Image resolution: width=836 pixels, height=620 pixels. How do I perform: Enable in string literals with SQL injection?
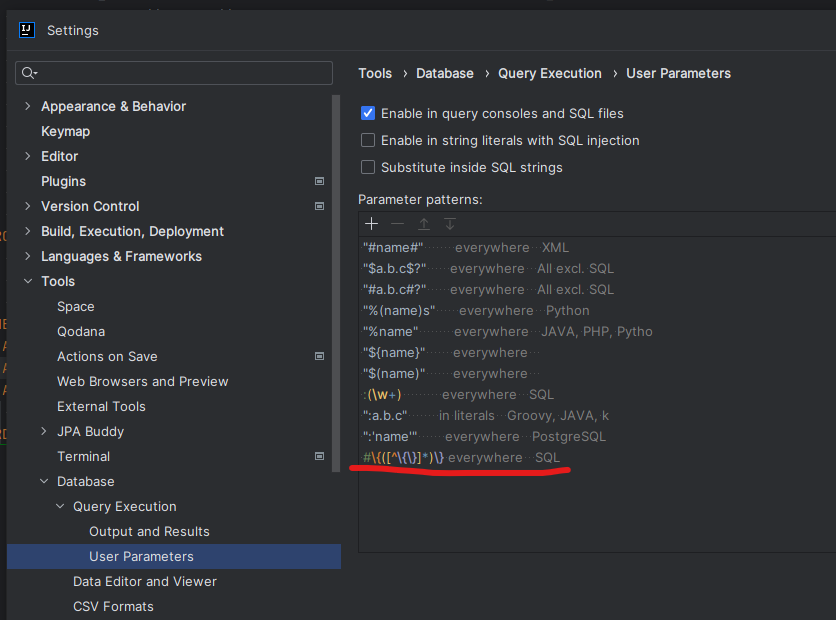[368, 140]
